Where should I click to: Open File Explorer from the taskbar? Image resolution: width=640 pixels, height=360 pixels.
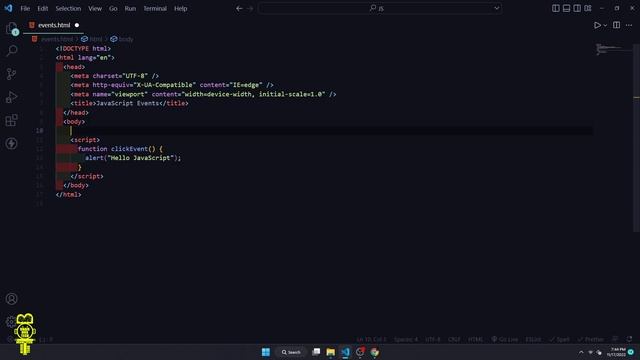point(331,352)
